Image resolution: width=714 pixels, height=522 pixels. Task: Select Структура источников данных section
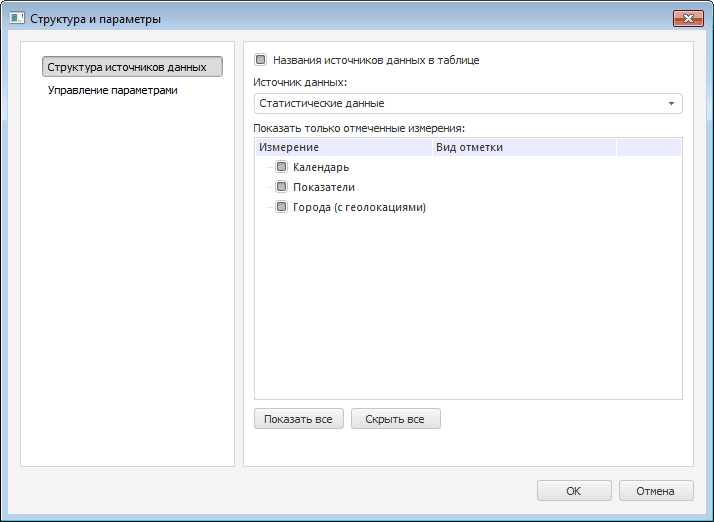click(x=132, y=67)
